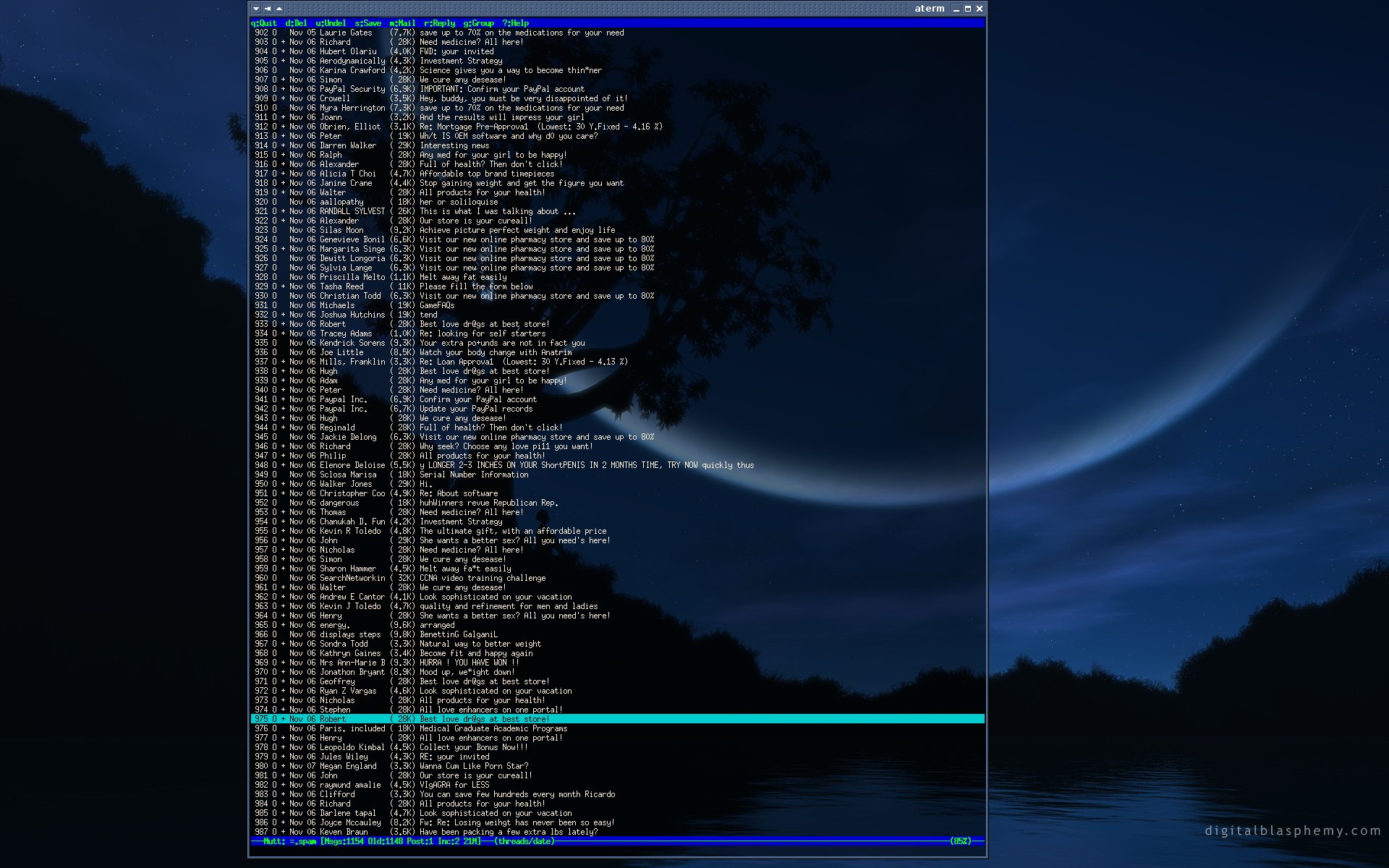
Task: Click r:Reply in the top bar
Action: tap(439, 23)
